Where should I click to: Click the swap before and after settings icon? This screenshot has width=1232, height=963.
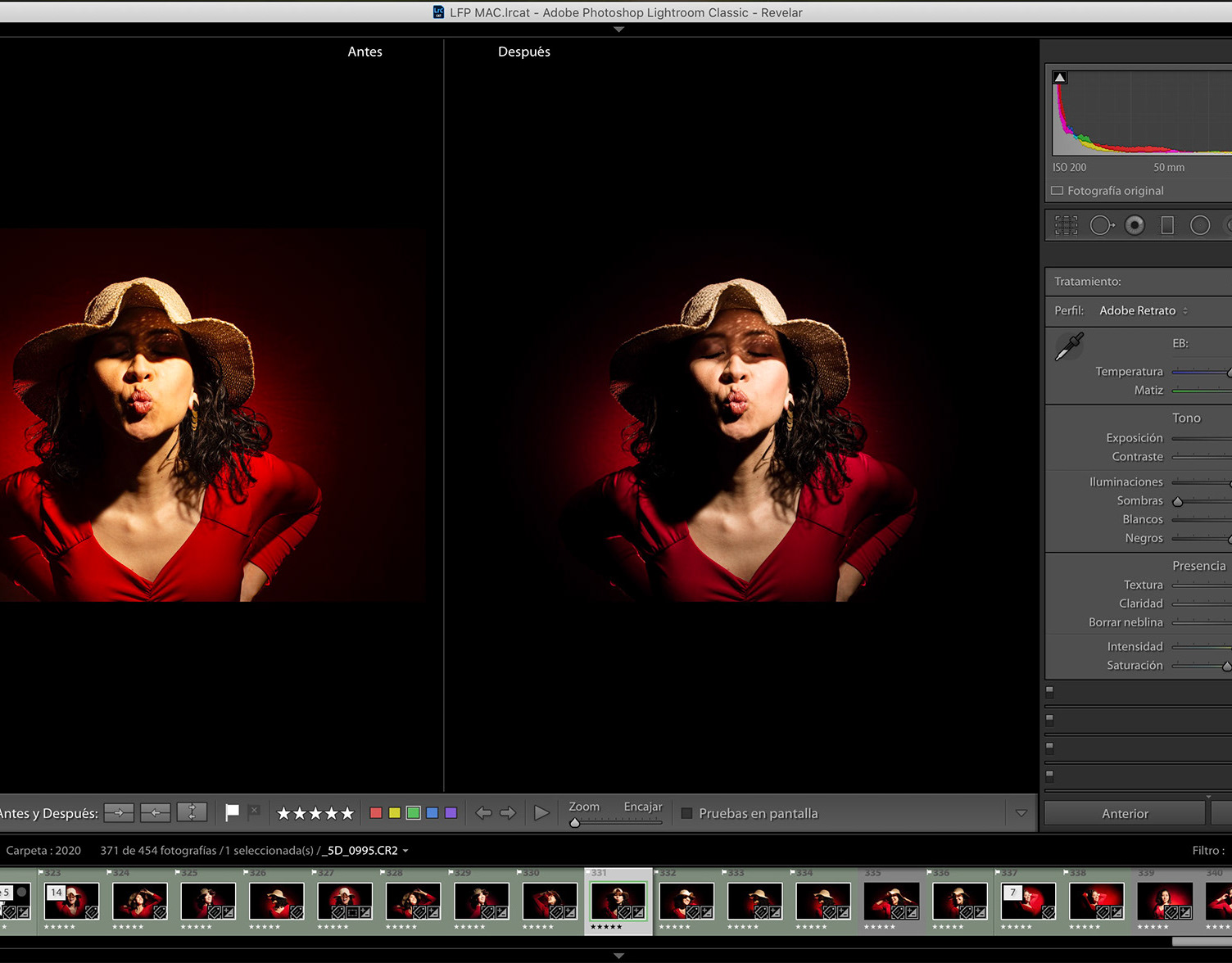192,812
